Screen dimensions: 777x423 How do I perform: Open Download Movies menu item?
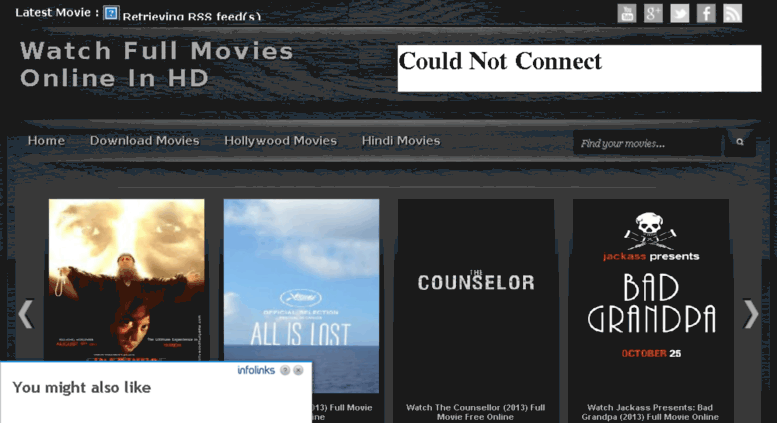(145, 141)
